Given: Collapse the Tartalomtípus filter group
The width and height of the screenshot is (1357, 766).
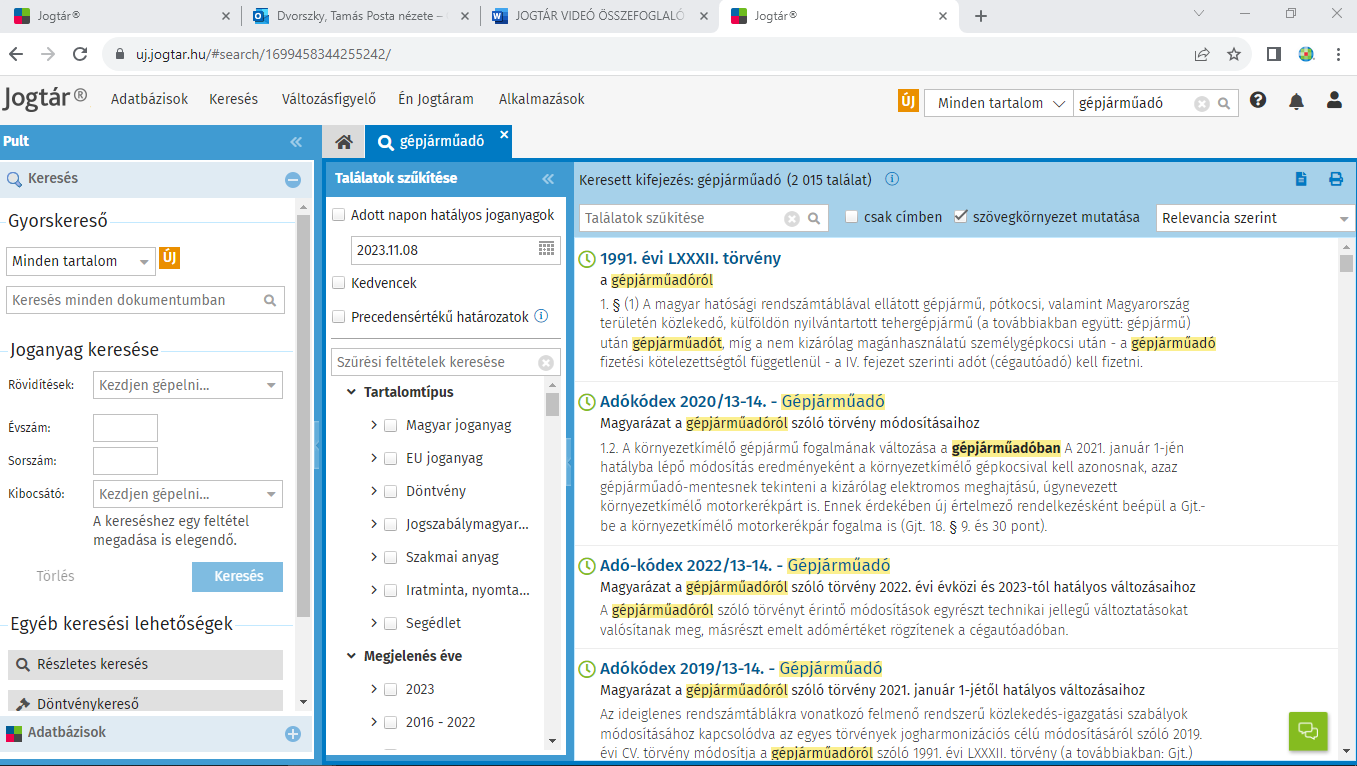Looking at the screenshot, I should point(352,392).
